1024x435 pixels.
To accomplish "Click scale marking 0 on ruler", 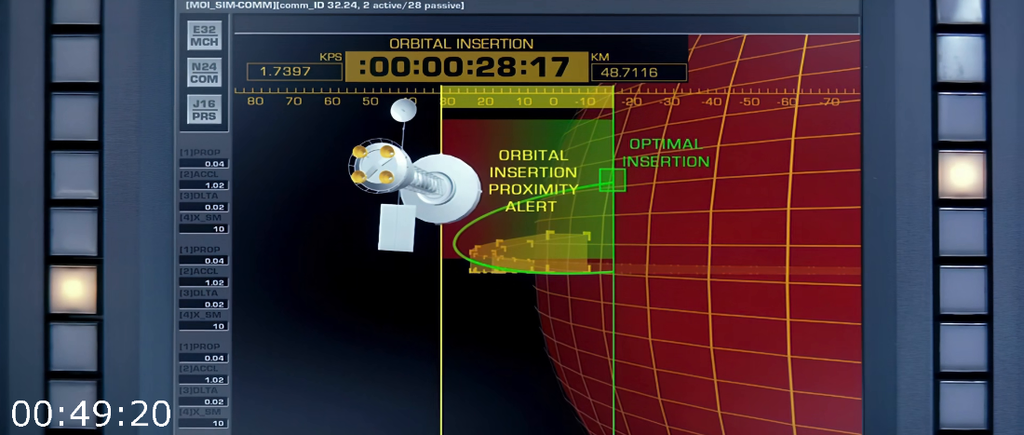I will coord(553,101).
